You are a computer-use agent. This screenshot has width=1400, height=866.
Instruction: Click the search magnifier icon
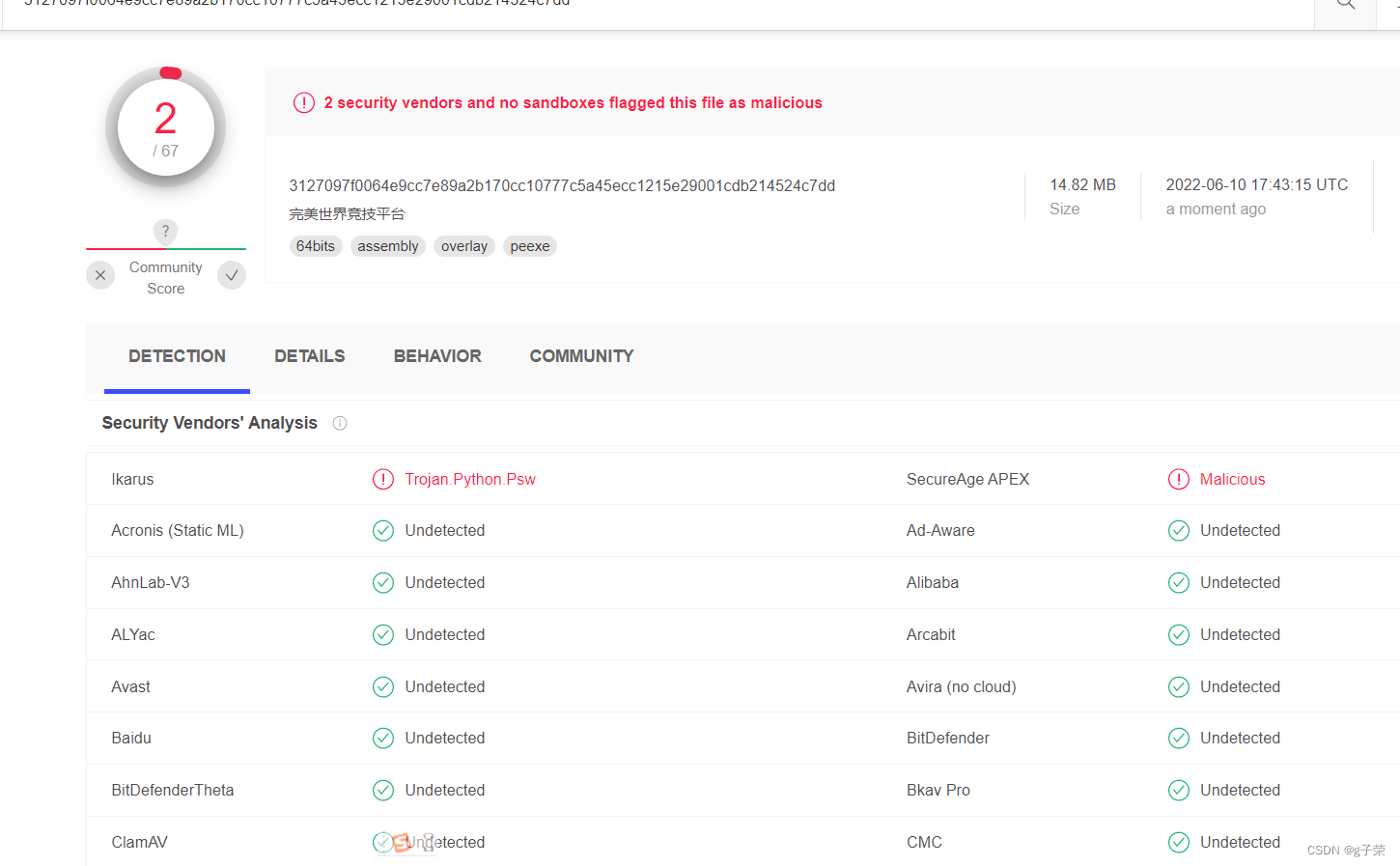1344,5
